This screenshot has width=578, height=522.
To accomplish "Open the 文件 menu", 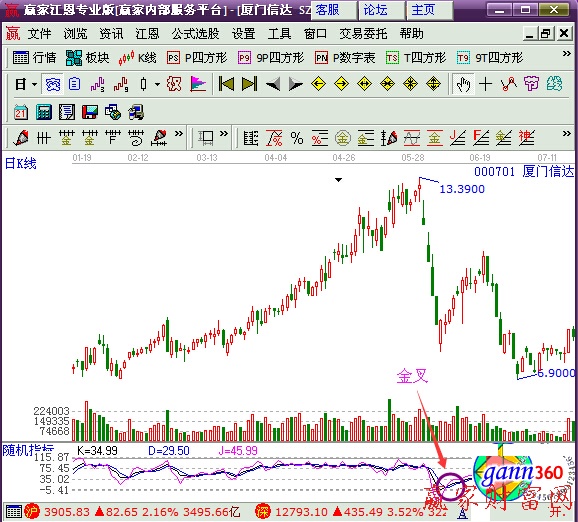I will click(39, 34).
